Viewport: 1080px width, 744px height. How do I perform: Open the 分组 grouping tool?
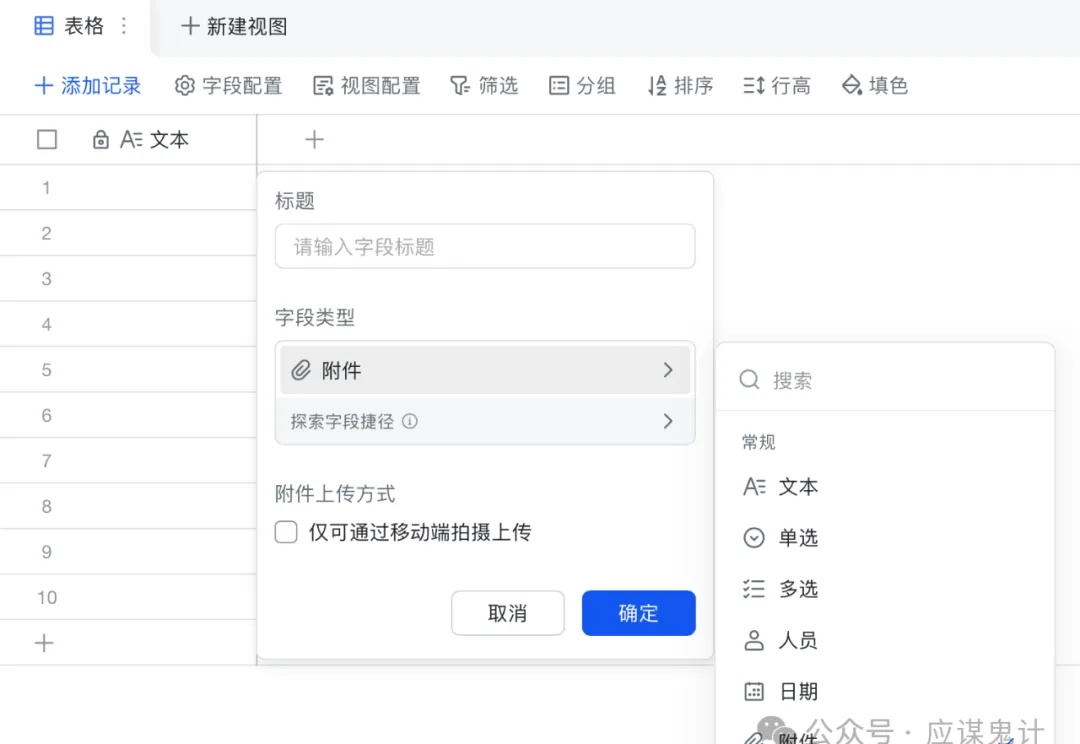582,86
